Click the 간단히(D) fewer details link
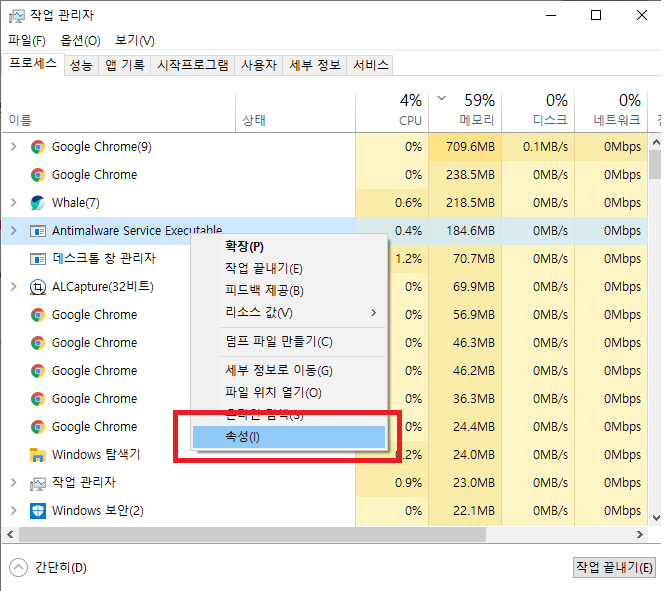 coord(61,568)
